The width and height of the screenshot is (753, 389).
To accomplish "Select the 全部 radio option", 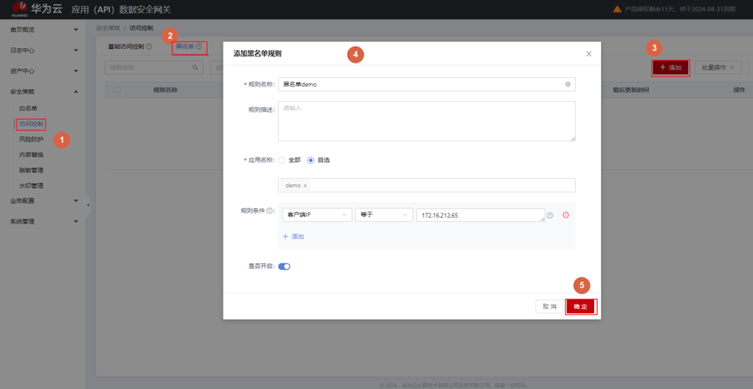I will point(282,160).
